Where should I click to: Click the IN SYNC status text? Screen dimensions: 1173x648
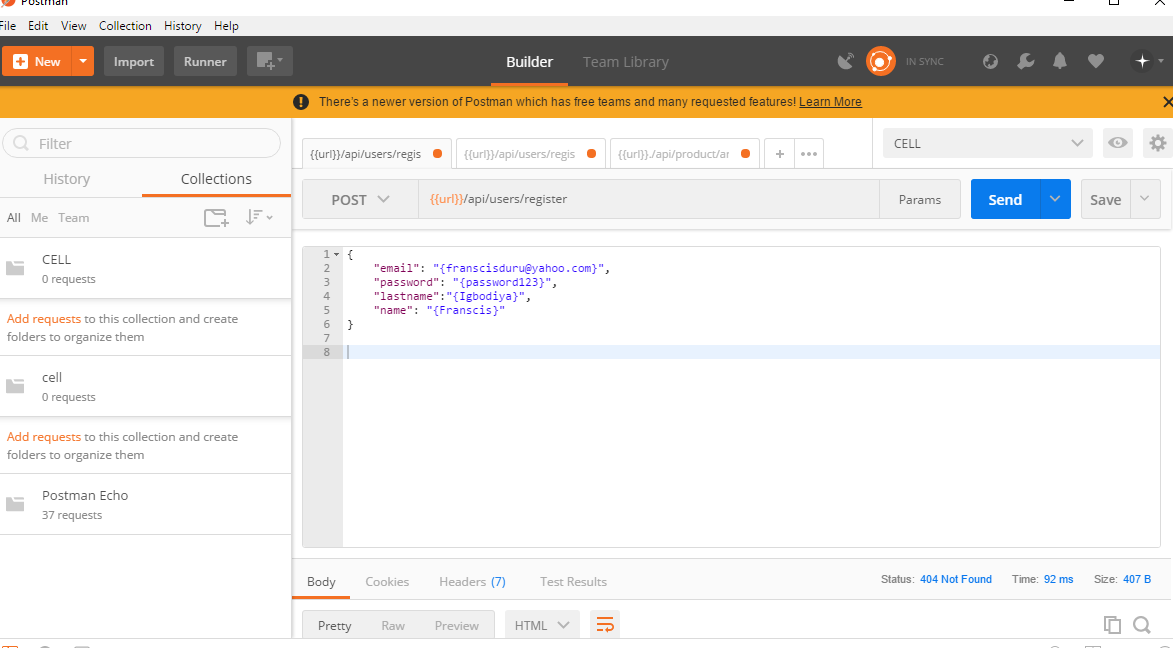point(925,61)
